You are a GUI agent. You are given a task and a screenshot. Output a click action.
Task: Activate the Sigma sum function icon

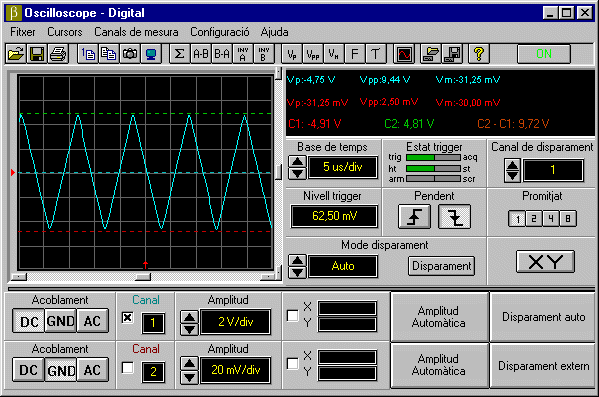coord(180,54)
